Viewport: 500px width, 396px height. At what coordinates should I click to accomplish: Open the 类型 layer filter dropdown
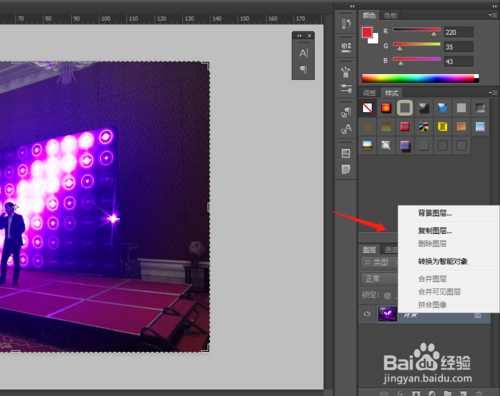click(379, 262)
